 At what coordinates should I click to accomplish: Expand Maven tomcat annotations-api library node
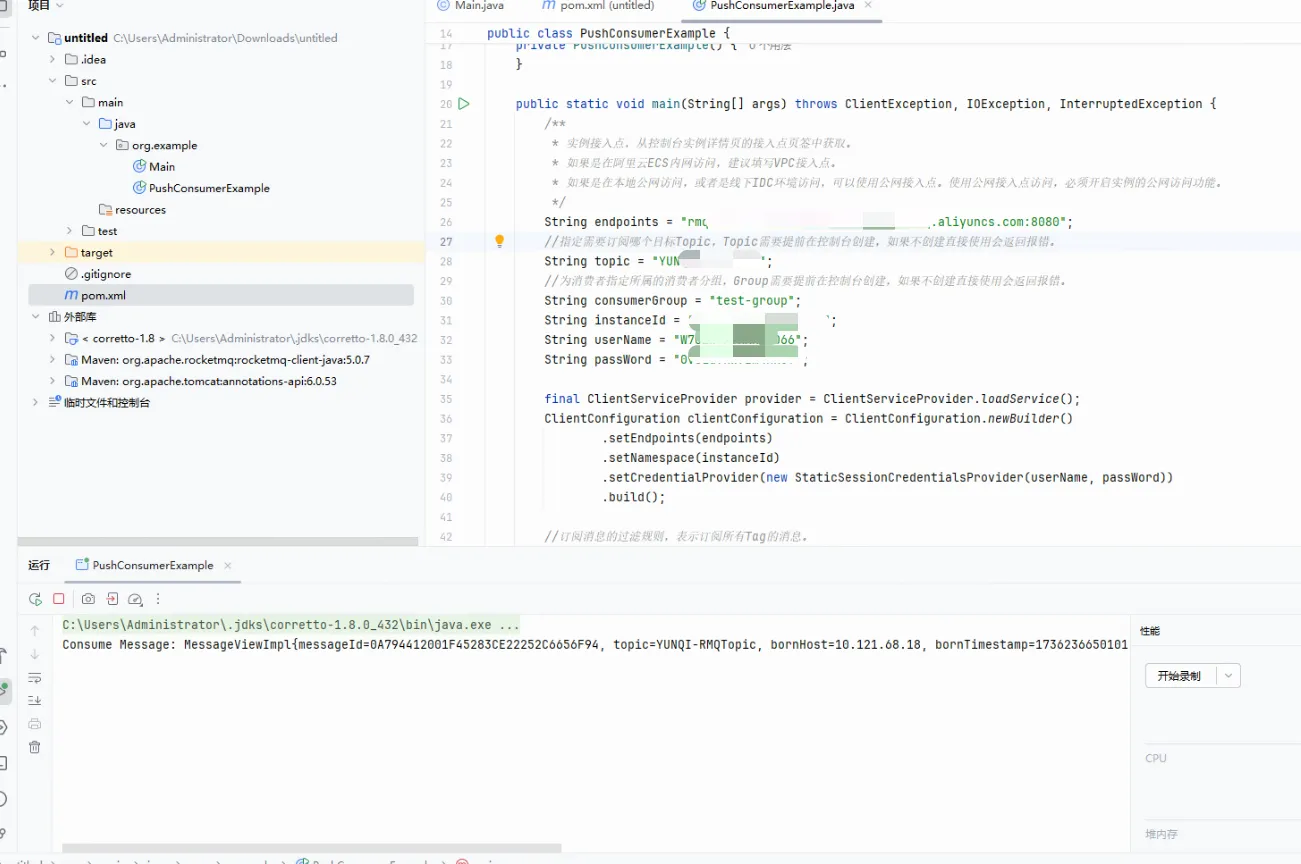53,381
